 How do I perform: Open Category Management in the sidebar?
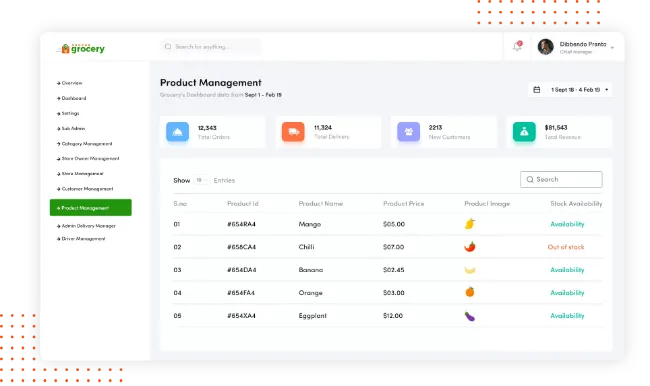(x=85, y=143)
